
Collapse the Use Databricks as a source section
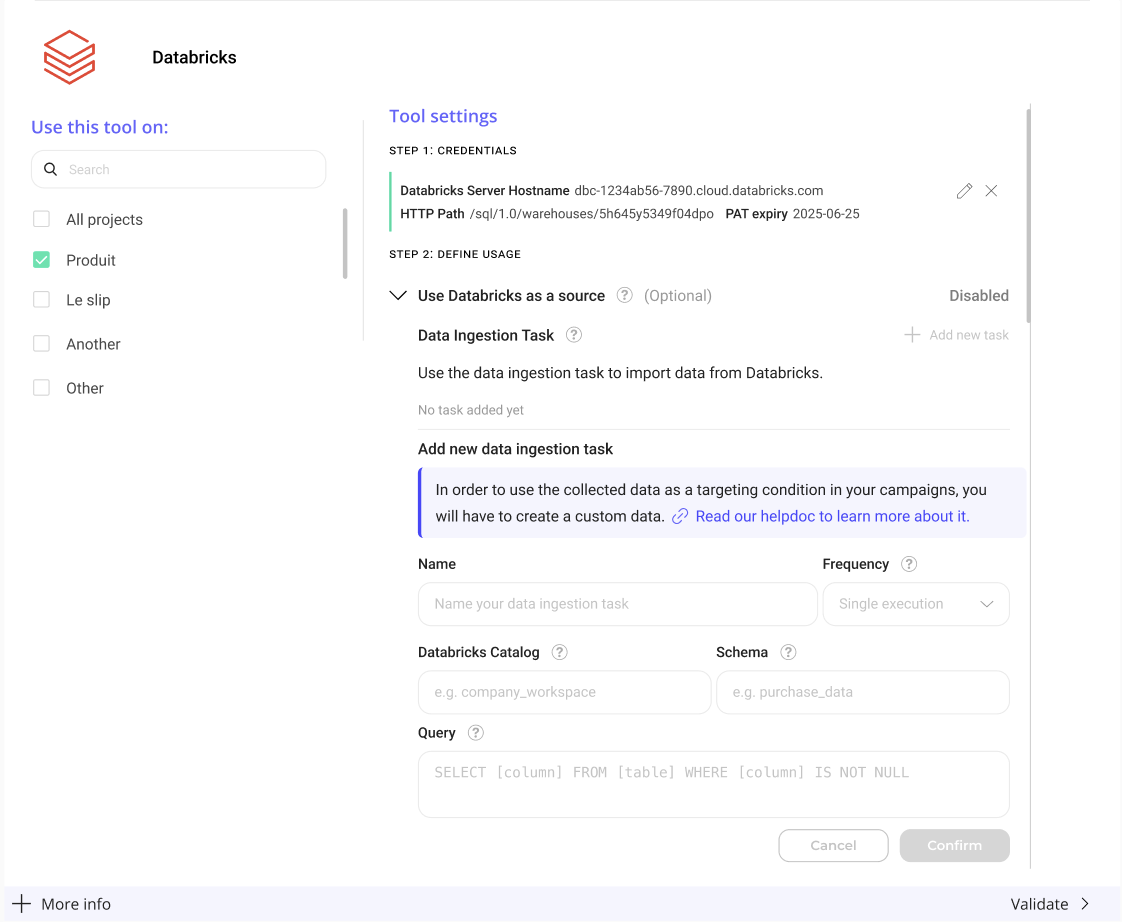[x=398, y=296]
